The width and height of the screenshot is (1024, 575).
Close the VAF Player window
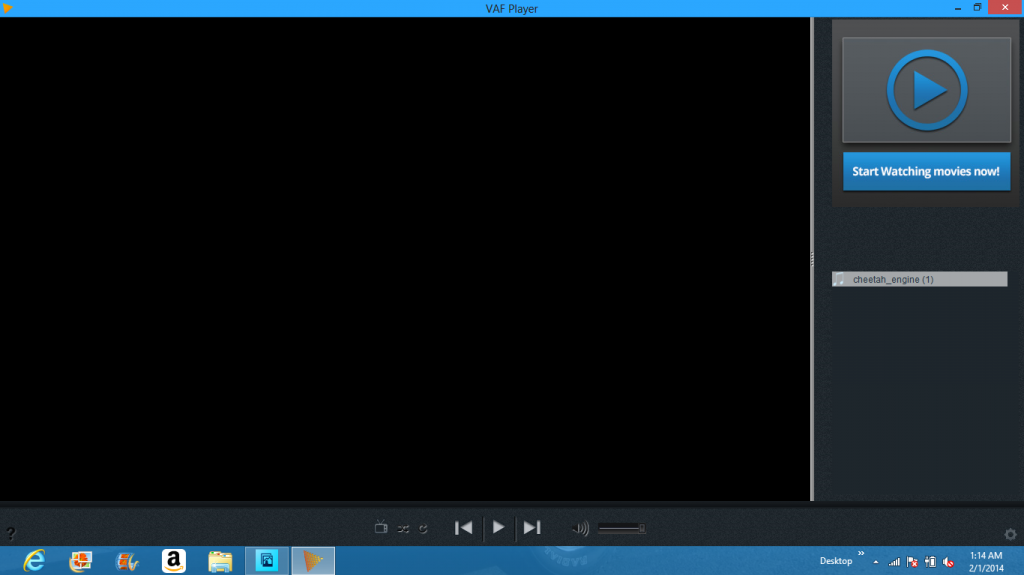tap(1006, 7)
